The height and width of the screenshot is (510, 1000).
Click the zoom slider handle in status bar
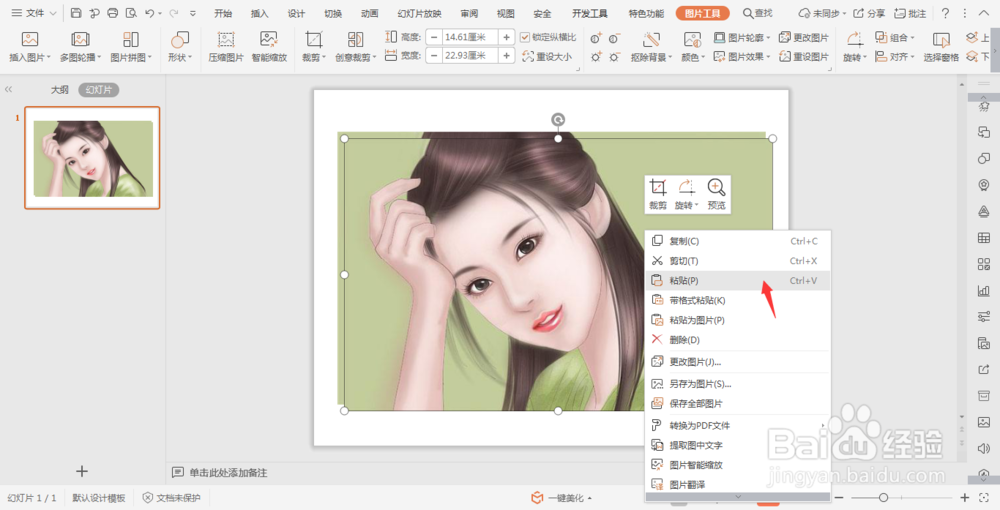point(883,497)
